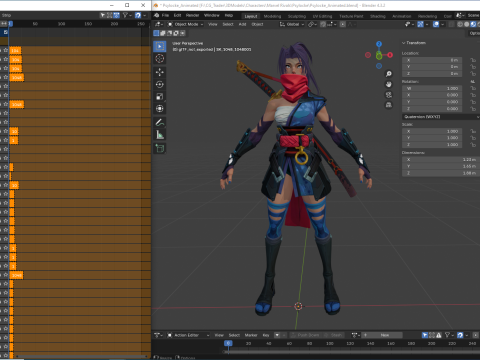Click the Action Editor playhead at frame 0
Screen dimensions: 480x360
click(228, 343)
